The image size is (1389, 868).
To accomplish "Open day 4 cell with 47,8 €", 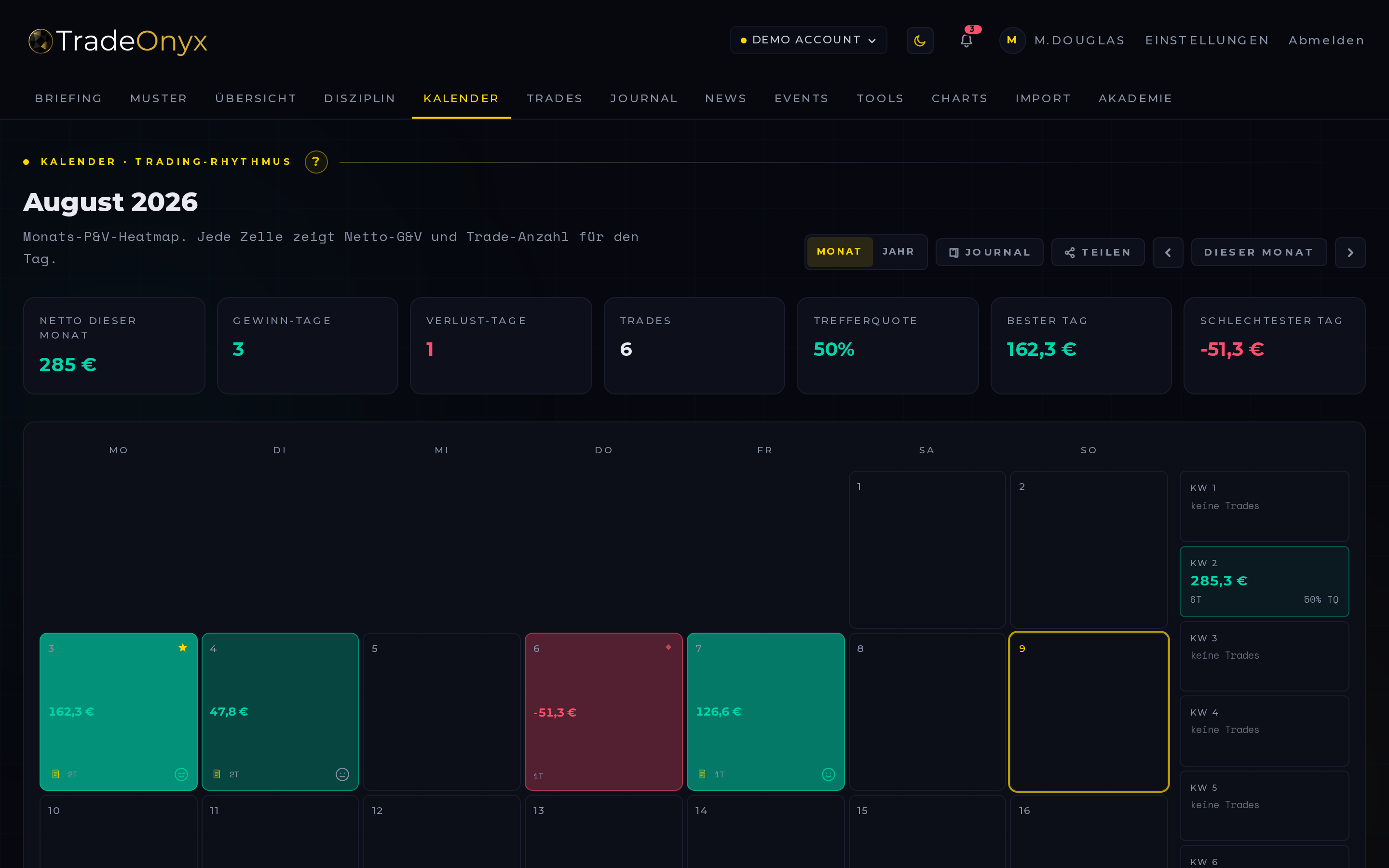I will click(x=280, y=711).
